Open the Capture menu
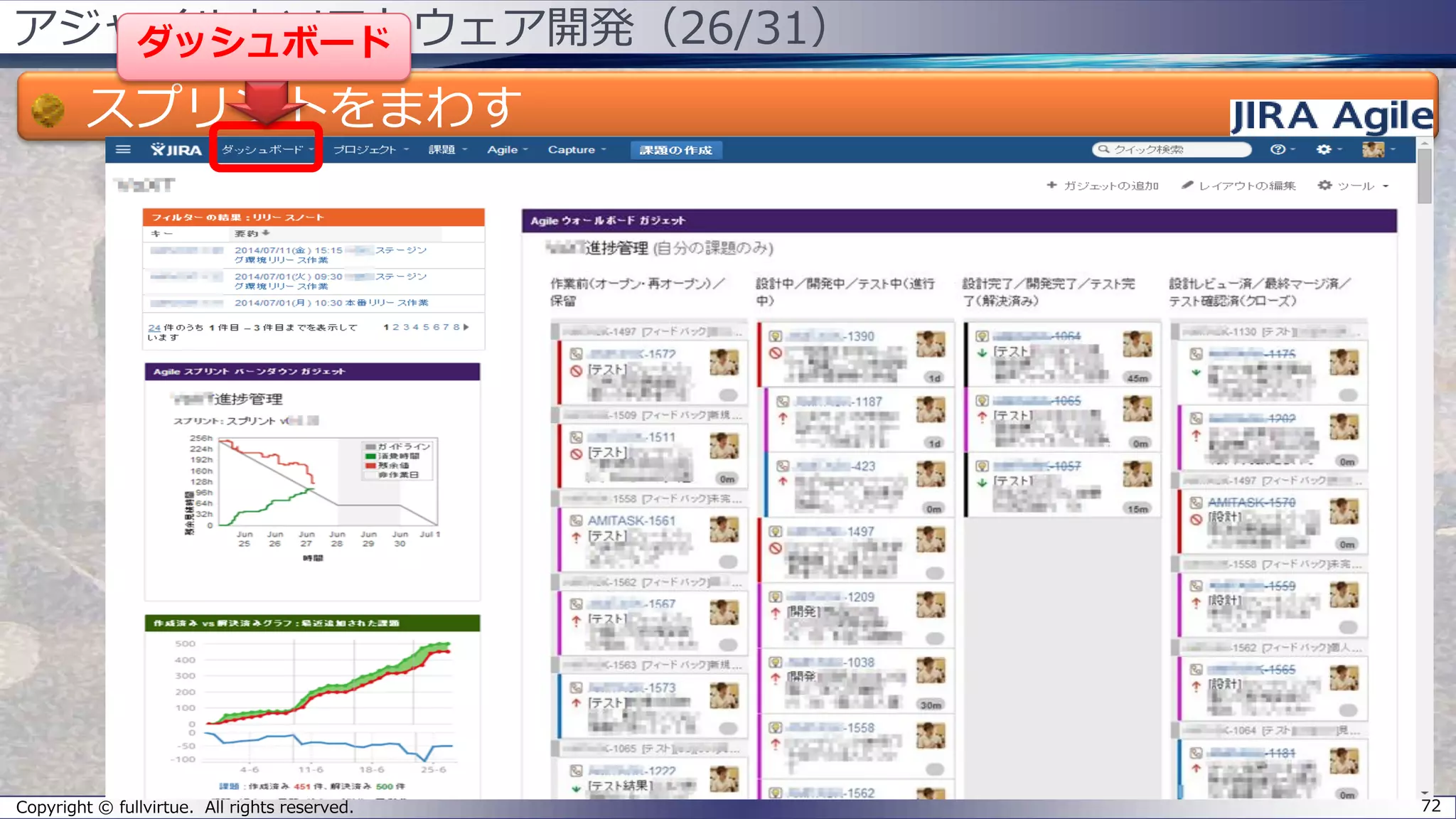Image resolution: width=1456 pixels, height=819 pixels. click(577, 150)
